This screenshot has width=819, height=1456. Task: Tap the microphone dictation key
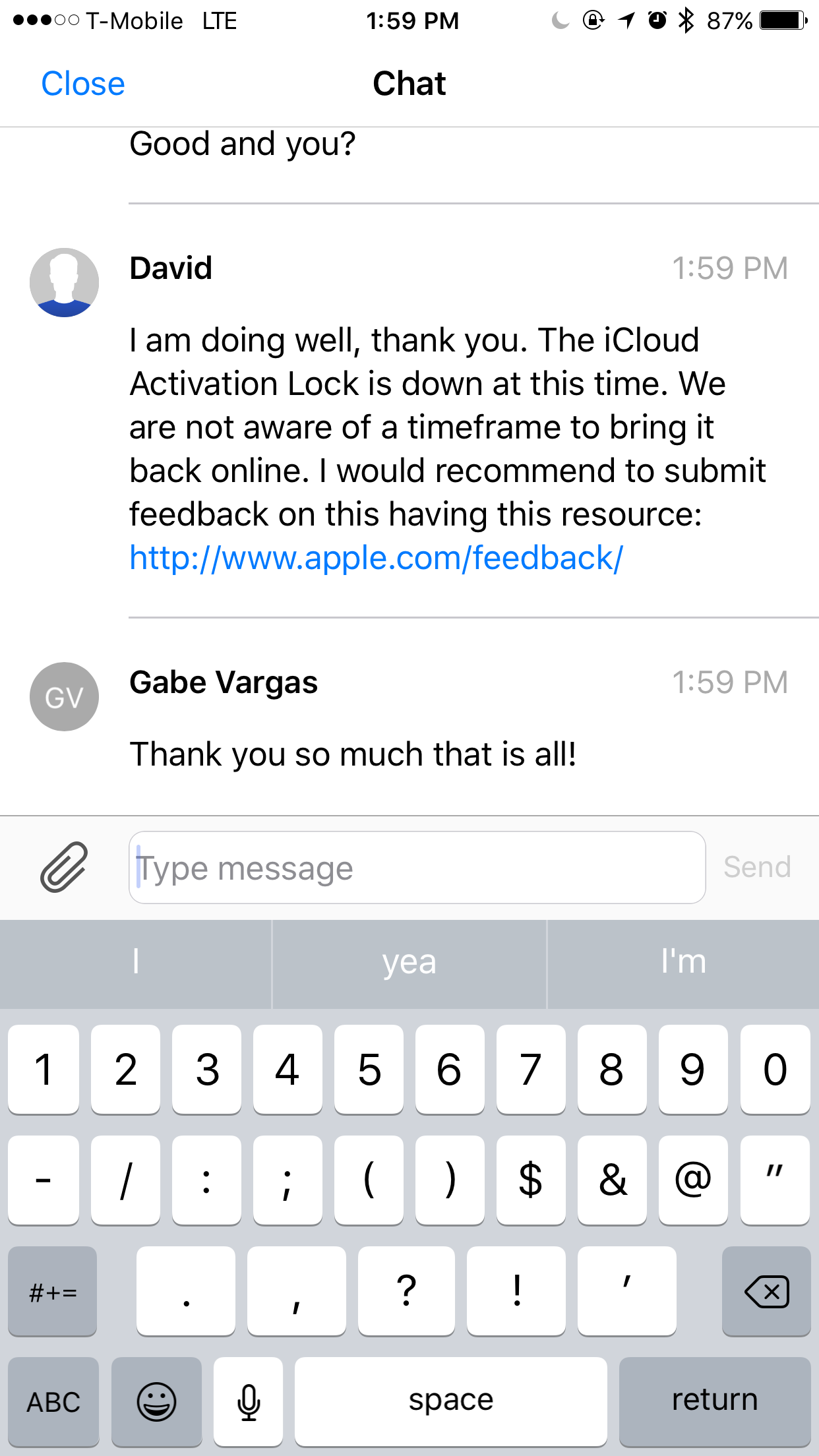tap(249, 1401)
